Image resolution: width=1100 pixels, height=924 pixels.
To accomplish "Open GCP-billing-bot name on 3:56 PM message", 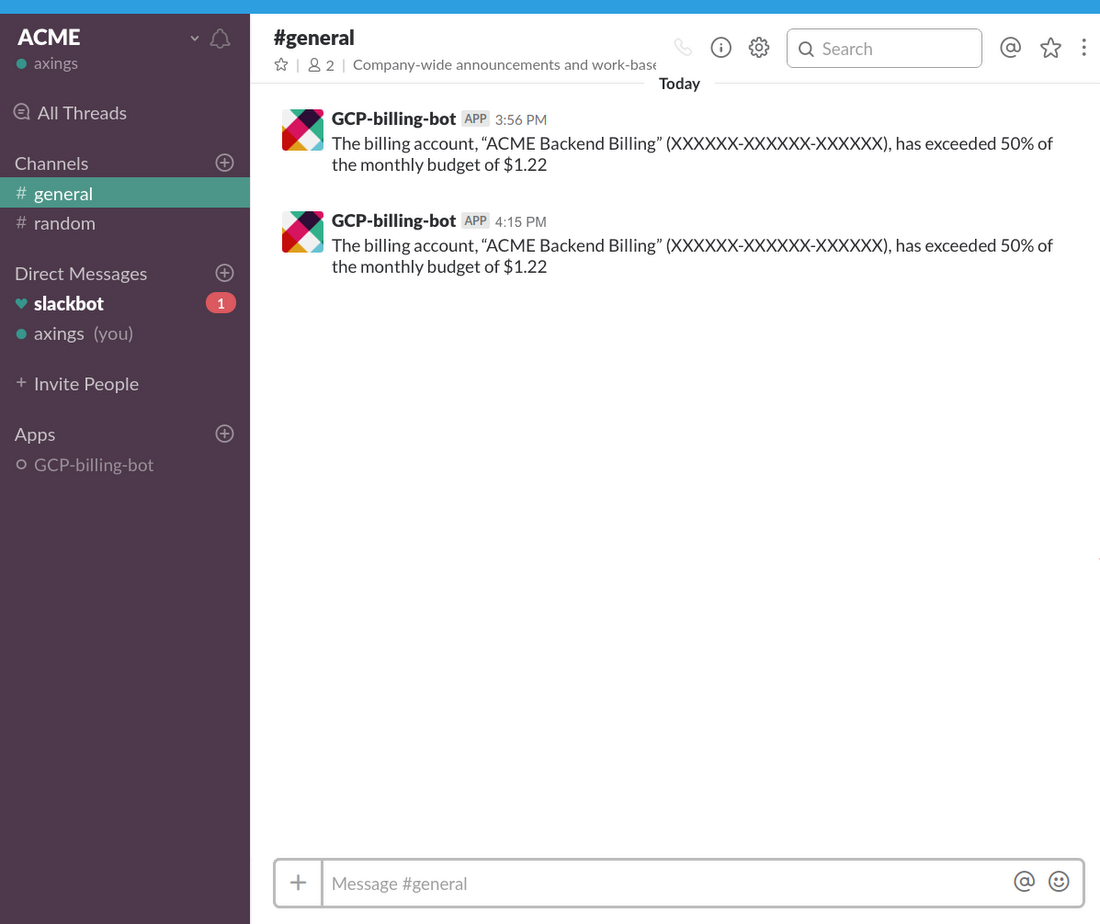I will pyautogui.click(x=394, y=119).
